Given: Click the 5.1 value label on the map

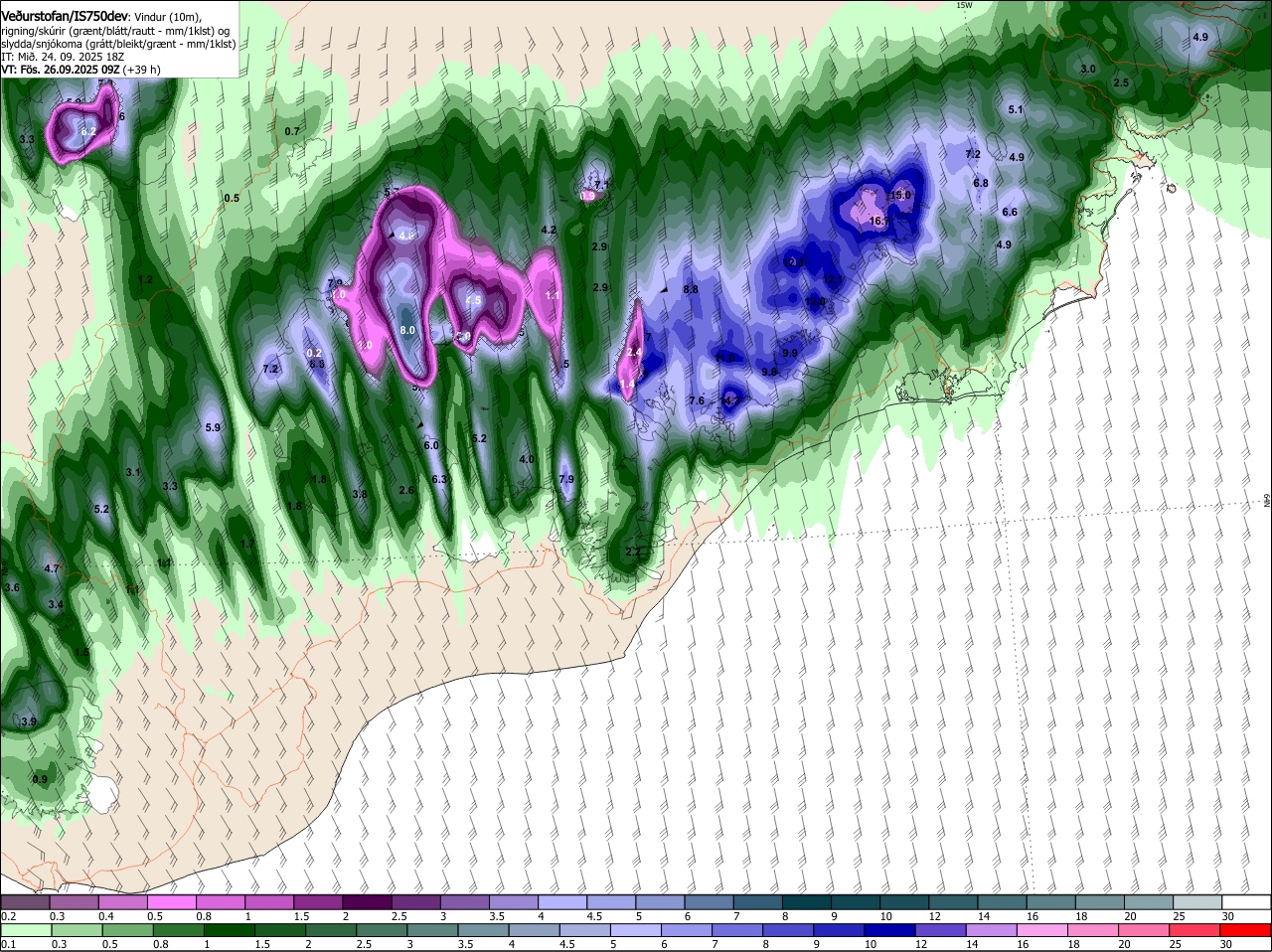Looking at the screenshot, I should pos(1016,109).
